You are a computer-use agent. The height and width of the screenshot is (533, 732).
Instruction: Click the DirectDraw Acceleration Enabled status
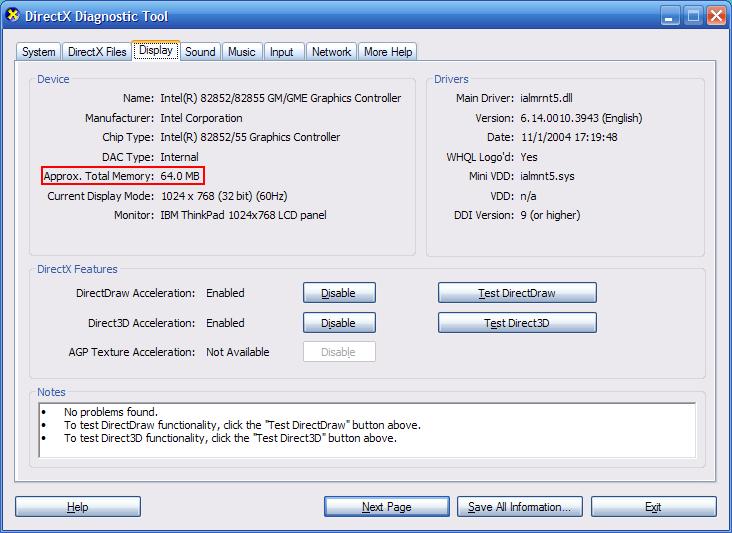(225, 293)
